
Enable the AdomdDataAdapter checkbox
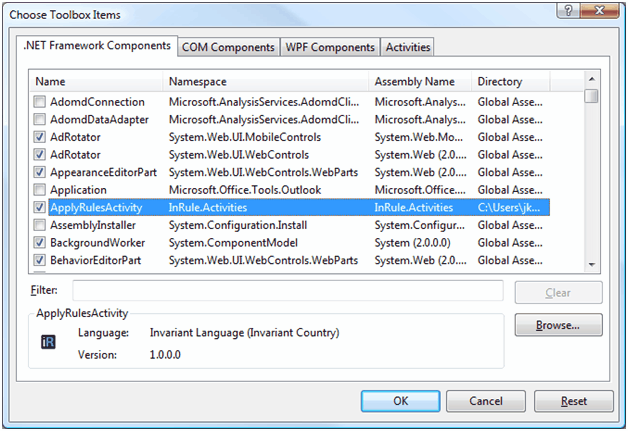click(40, 119)
